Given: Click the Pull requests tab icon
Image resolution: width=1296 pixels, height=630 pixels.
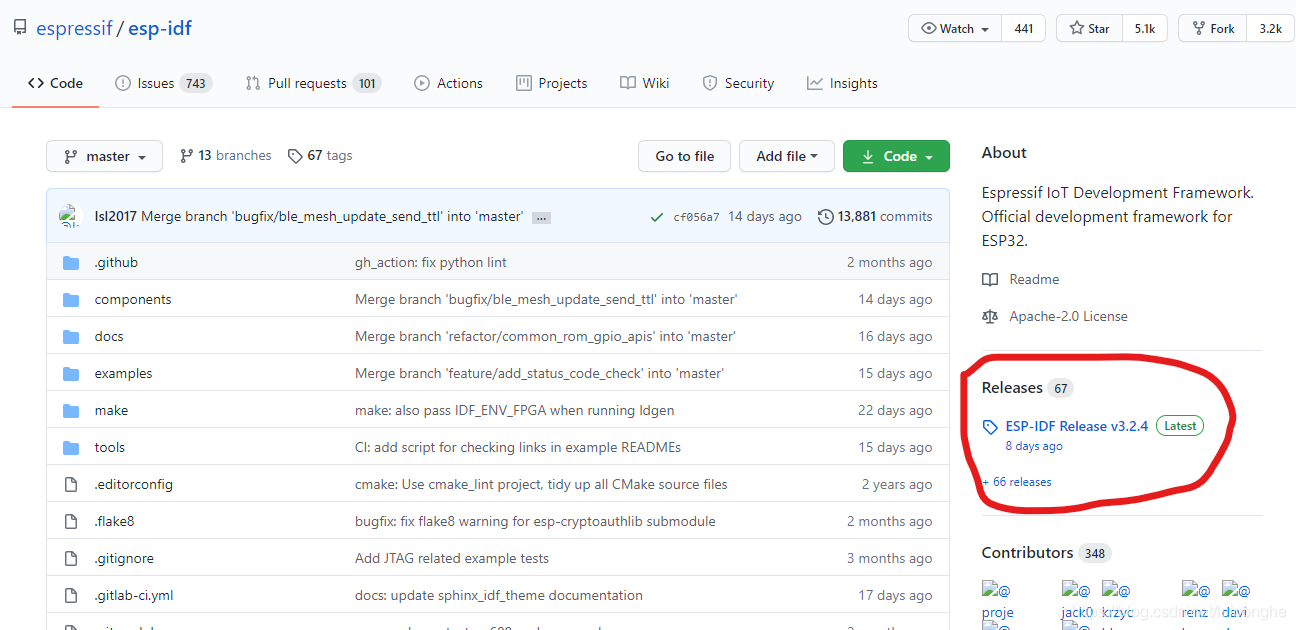Looking at the screenshot, I should [x=253, y=83].
